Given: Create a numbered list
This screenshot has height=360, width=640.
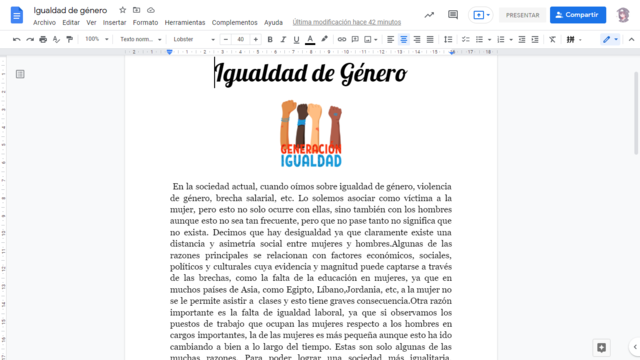Looking at the screenshot, I should [x=501, y=39].
